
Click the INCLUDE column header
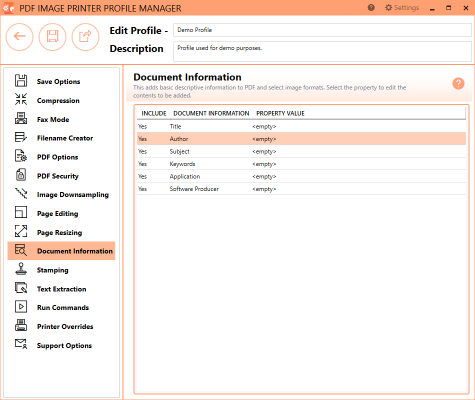click(154, 113)
